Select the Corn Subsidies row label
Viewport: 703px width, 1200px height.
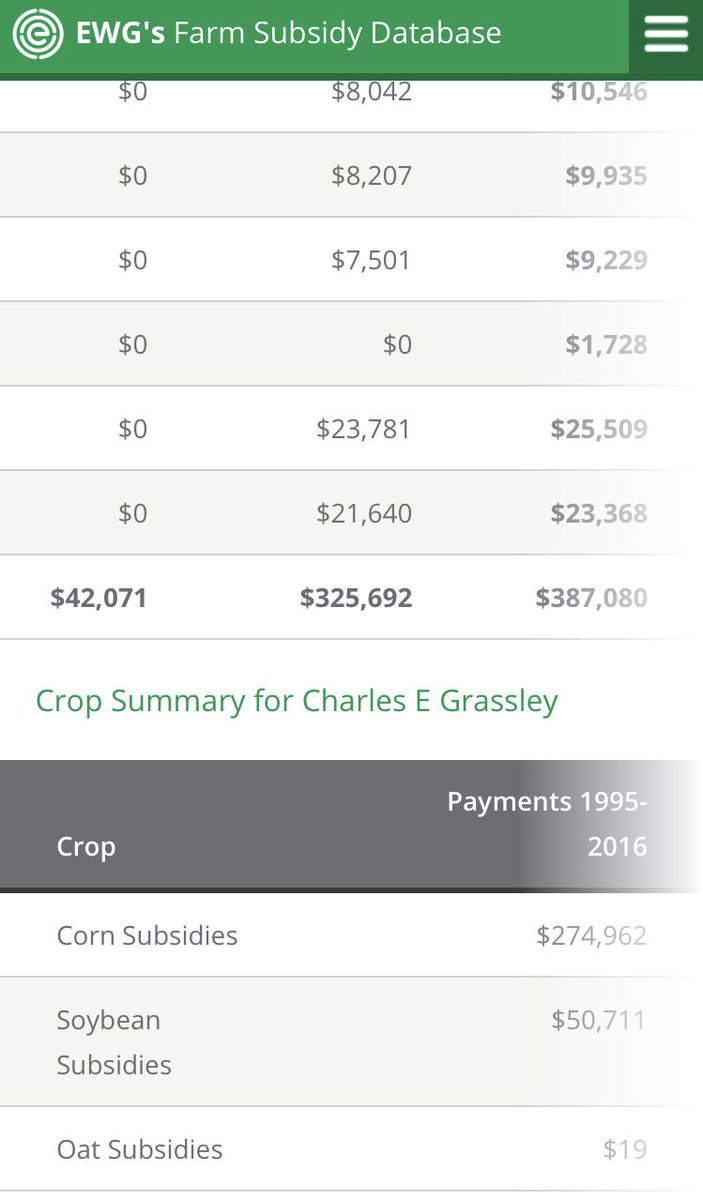pyautogui.click(x=147, y=936)
